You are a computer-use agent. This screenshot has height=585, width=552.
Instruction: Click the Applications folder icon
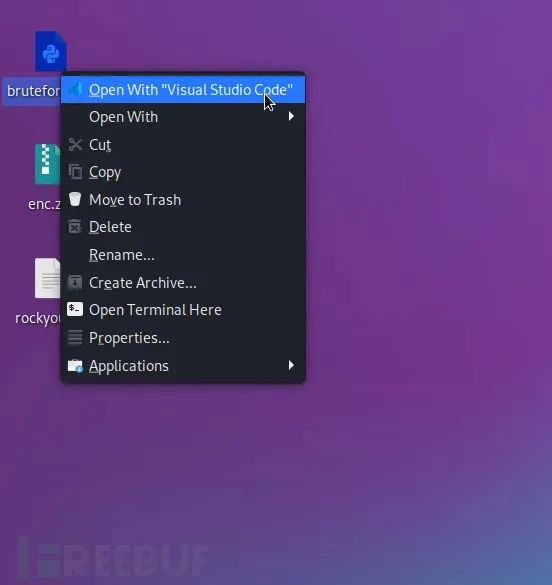pyautogui.click(x=75, y=366)
